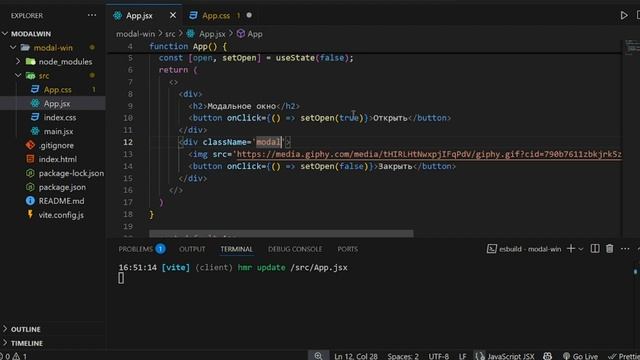Click the folder icon beside node_modules

tap(31, 61)
